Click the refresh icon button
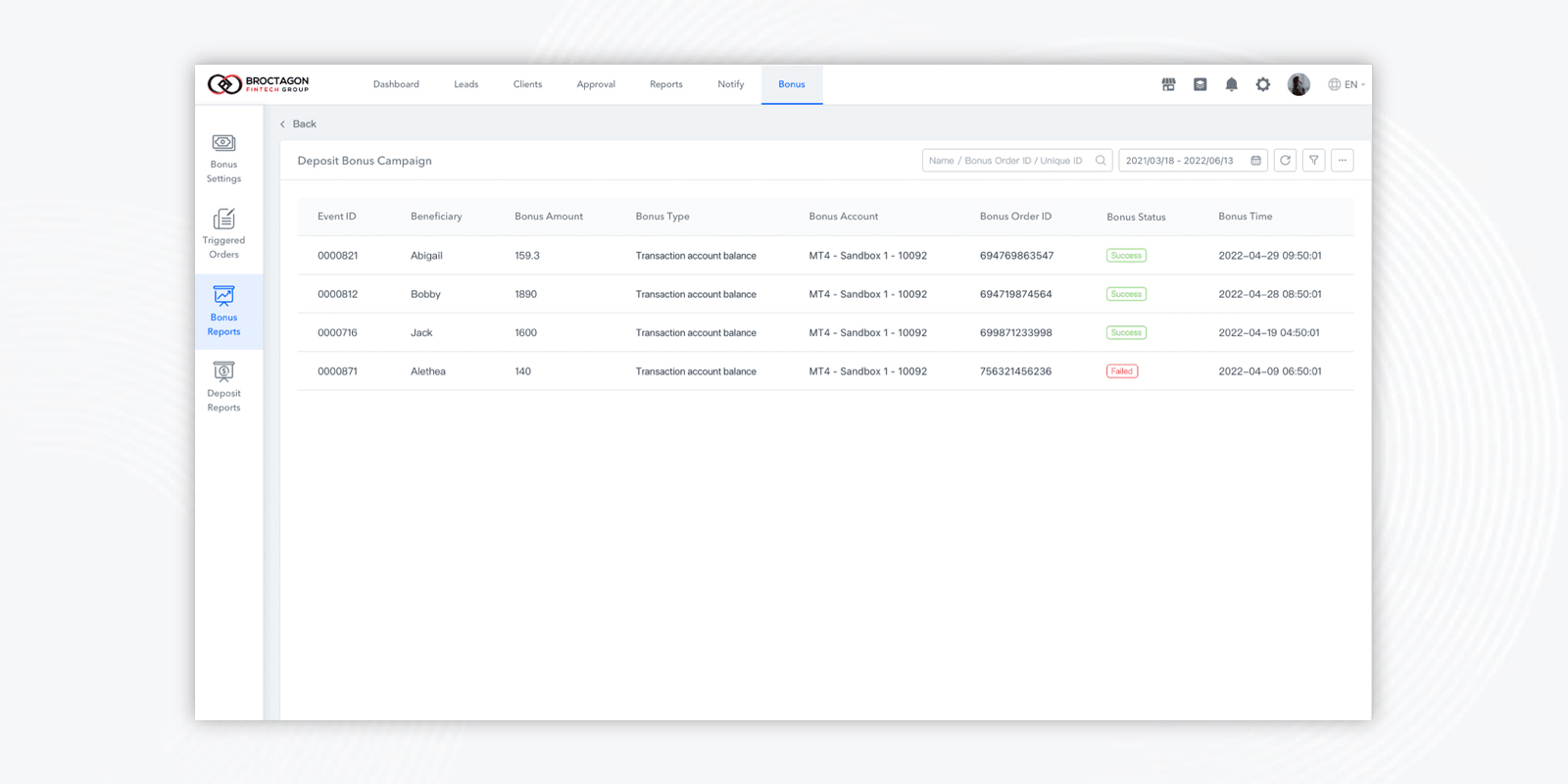 point(1285,161)
